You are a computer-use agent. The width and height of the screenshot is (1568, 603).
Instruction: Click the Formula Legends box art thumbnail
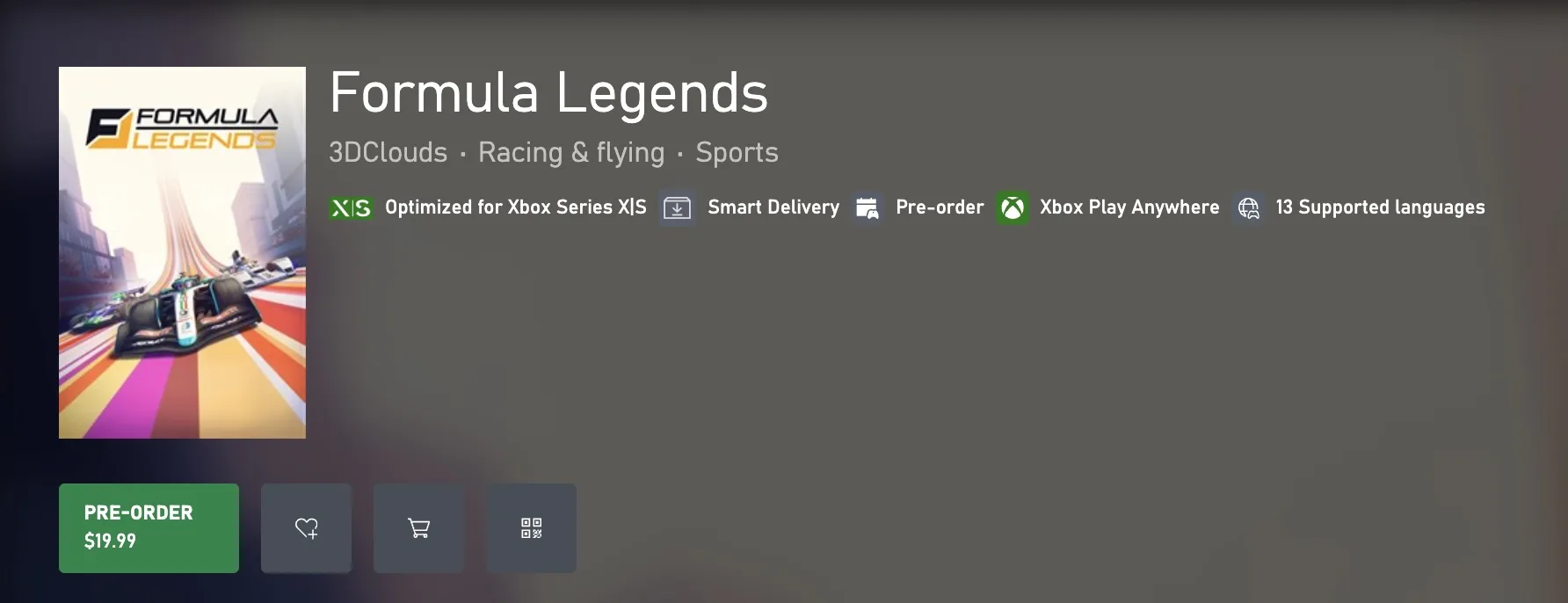182,252
